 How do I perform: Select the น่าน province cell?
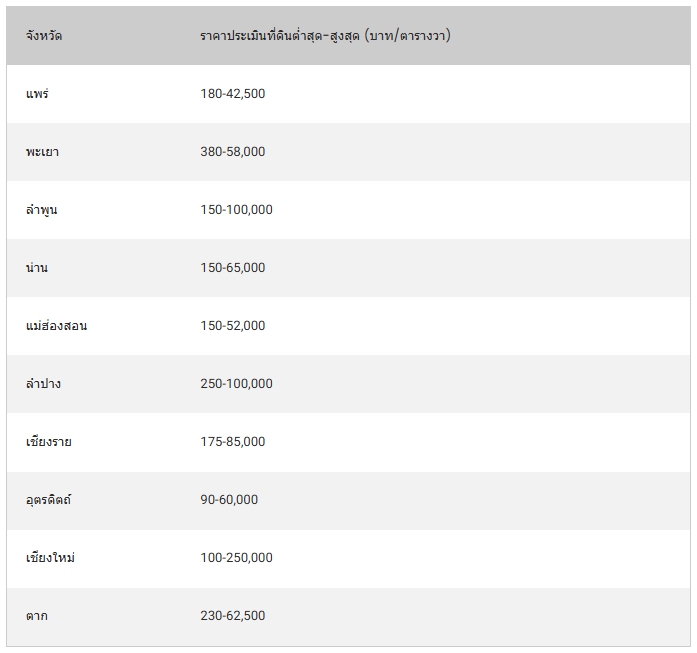click(37, 268)
